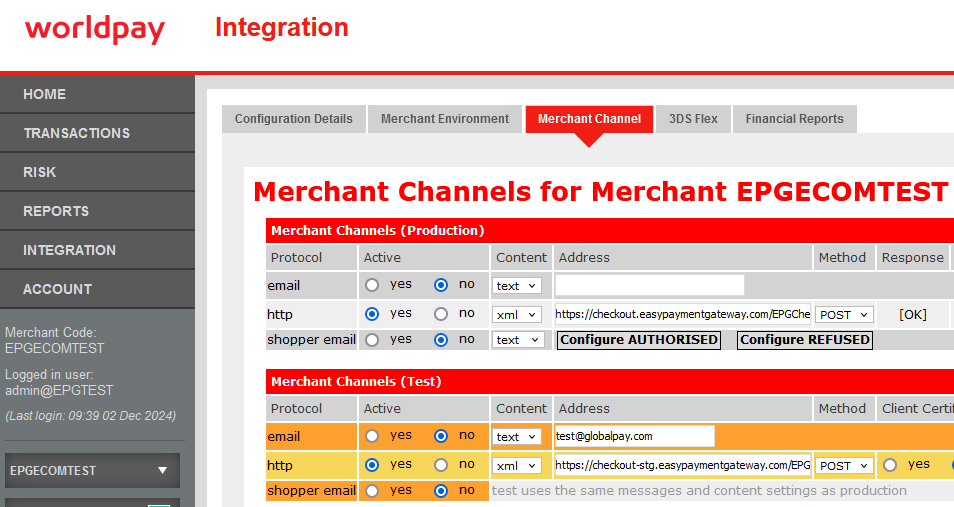Go to the RISK section
Image resolution: width=954 pixels, height=507 pixels.
pos(97,172)
